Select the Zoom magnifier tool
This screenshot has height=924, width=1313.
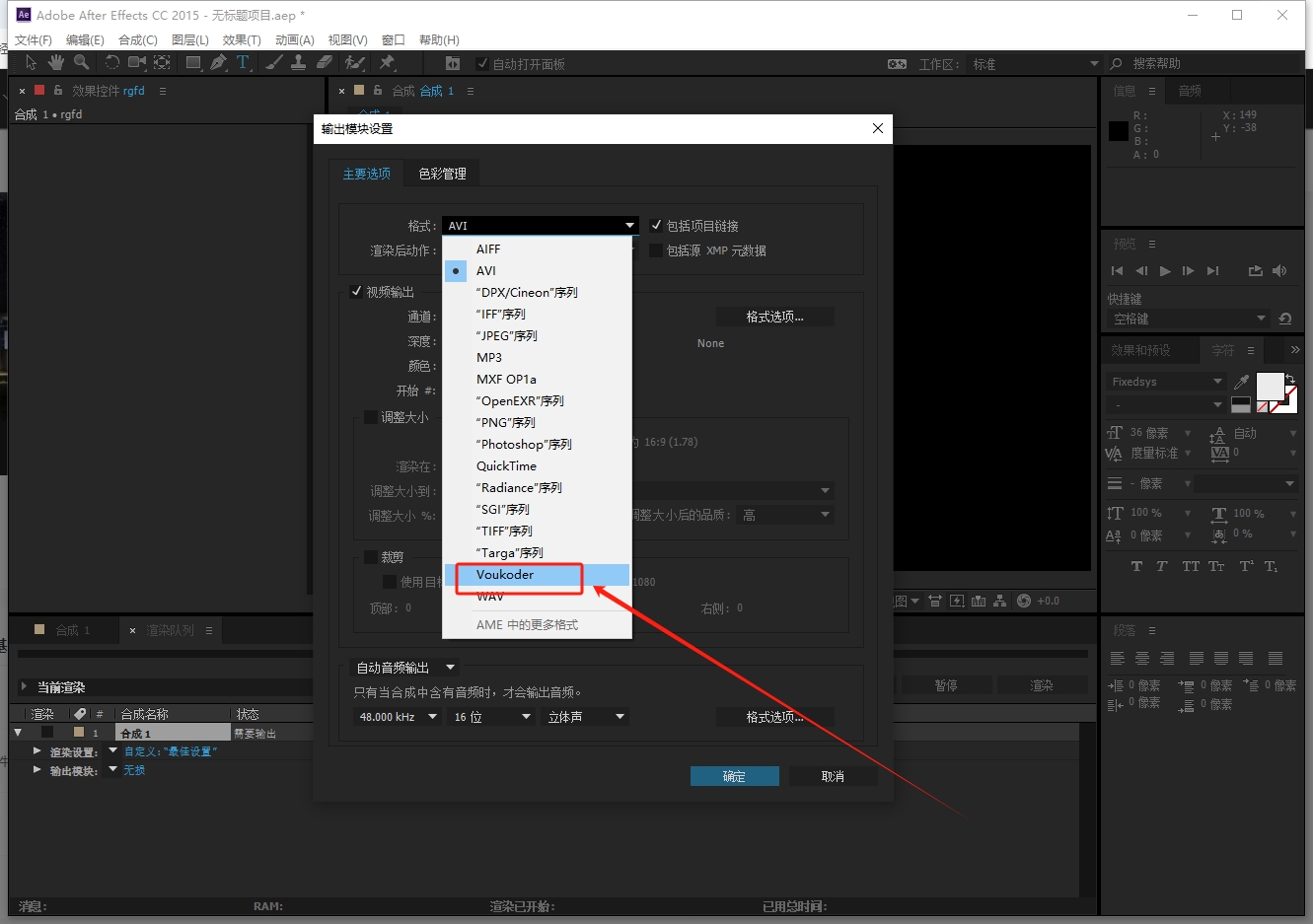coord(81,62)
